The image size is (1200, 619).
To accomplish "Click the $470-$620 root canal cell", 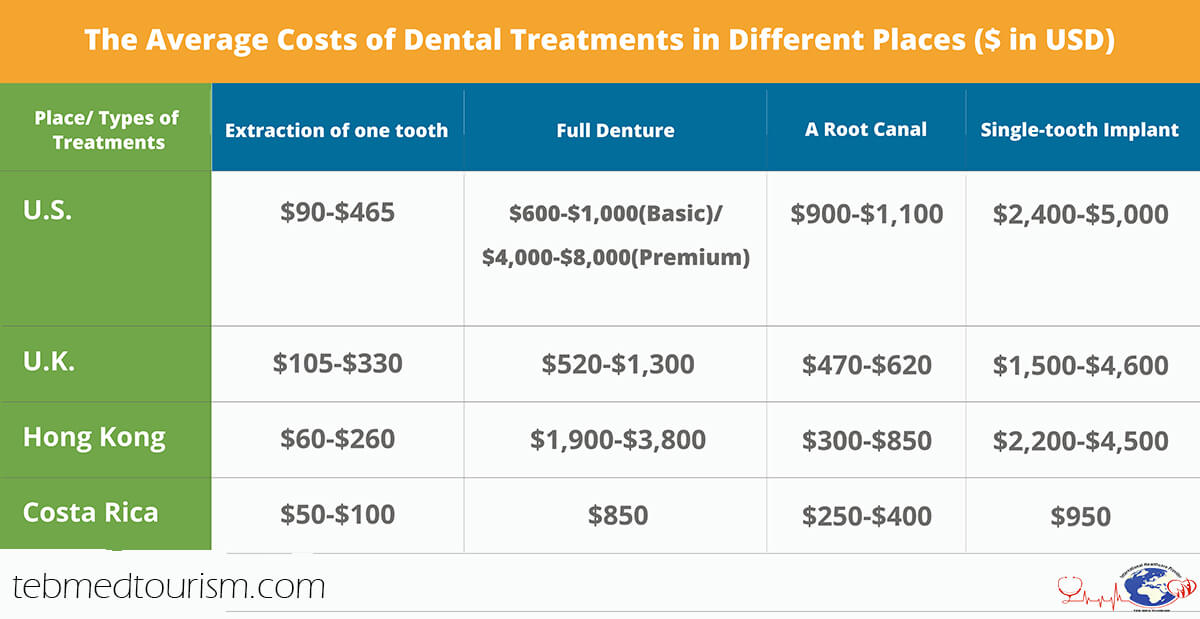I will (866, 365).
